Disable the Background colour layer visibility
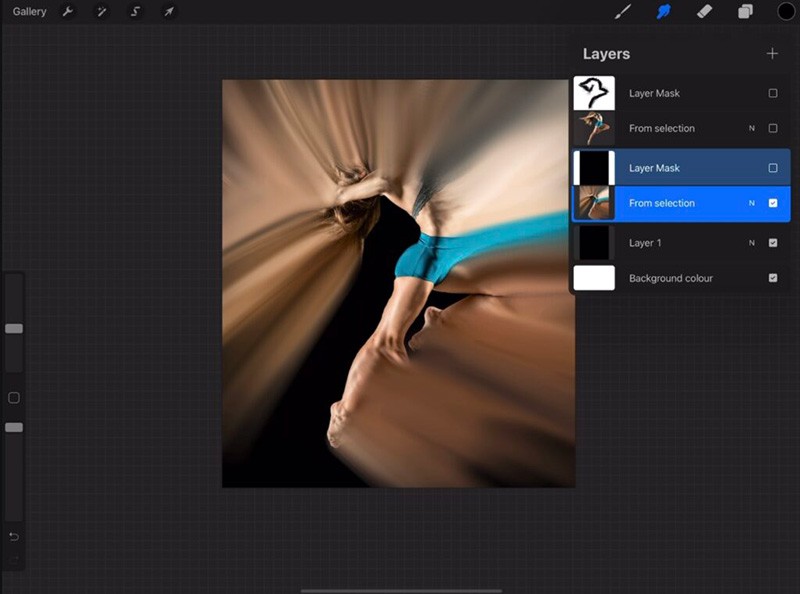The height and width of the screenshot is (594, 800). 772,278
